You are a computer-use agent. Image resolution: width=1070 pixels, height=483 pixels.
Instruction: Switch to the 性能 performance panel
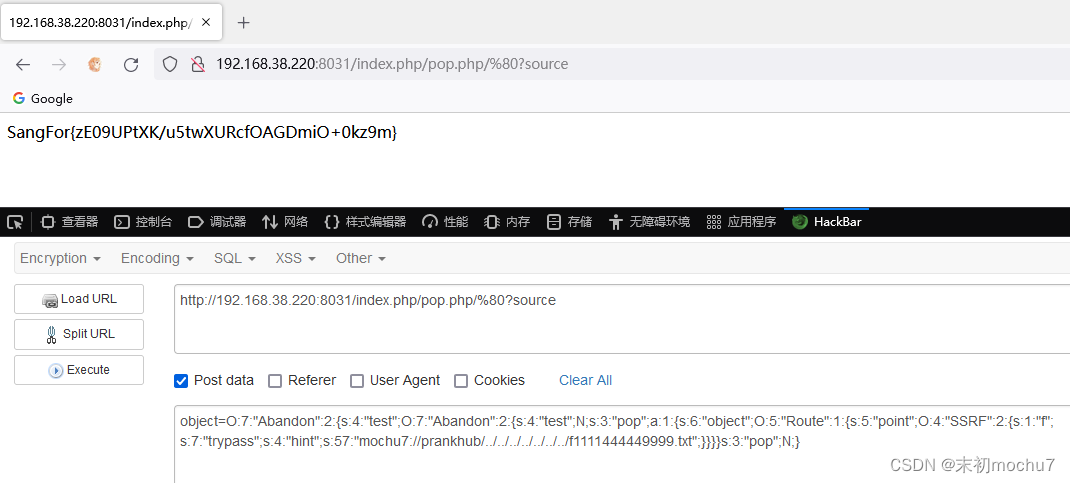(x=445, y=222)
